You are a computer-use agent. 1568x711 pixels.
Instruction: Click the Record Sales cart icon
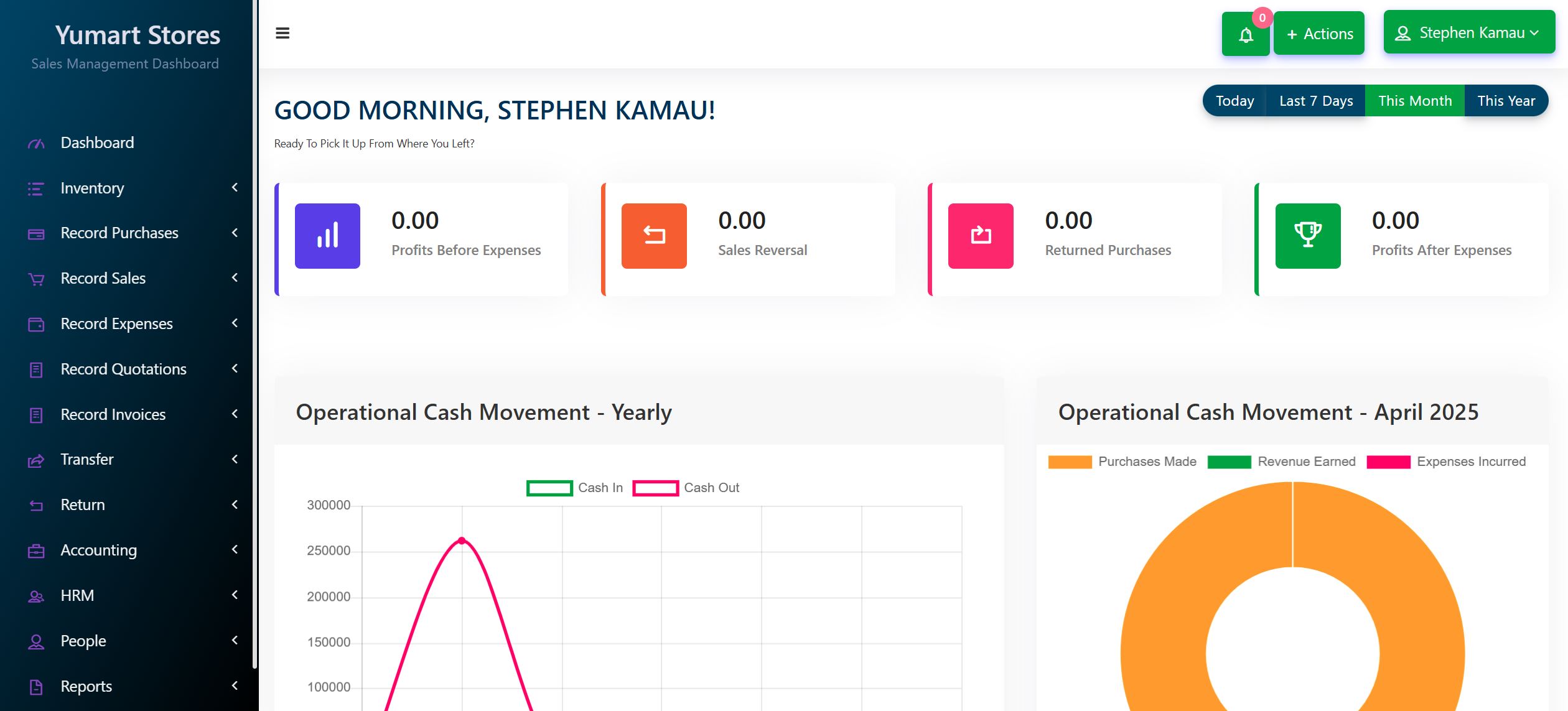tap(36, 279)
